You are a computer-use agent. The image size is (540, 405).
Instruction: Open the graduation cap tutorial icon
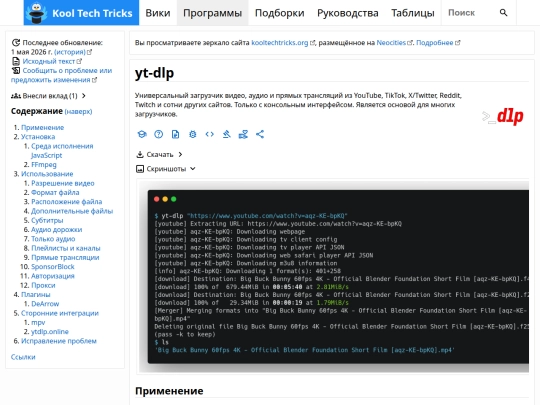pos(142,134)
